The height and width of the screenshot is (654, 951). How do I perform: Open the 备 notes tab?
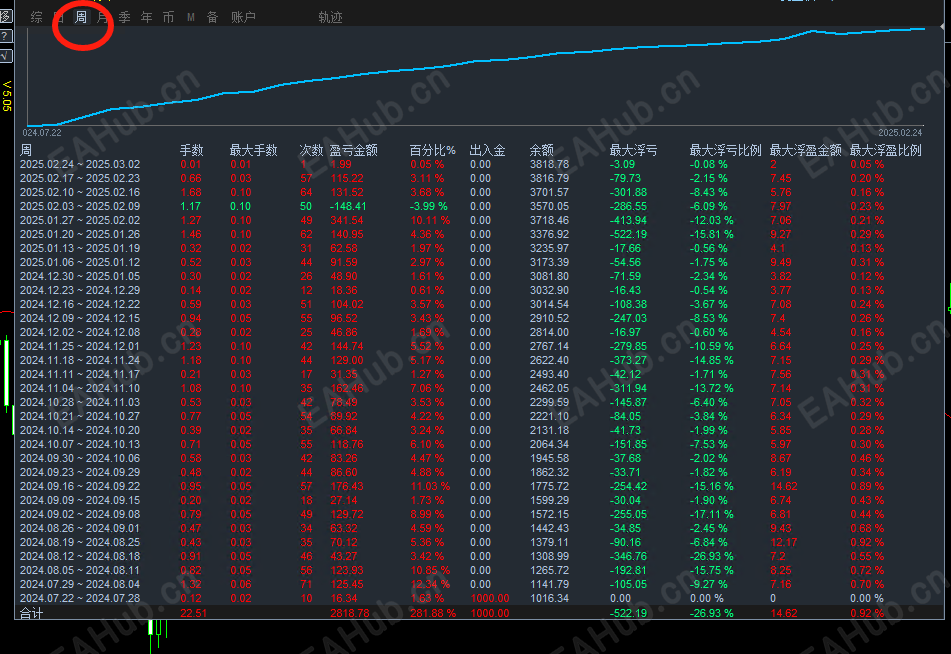coord(212,17)
